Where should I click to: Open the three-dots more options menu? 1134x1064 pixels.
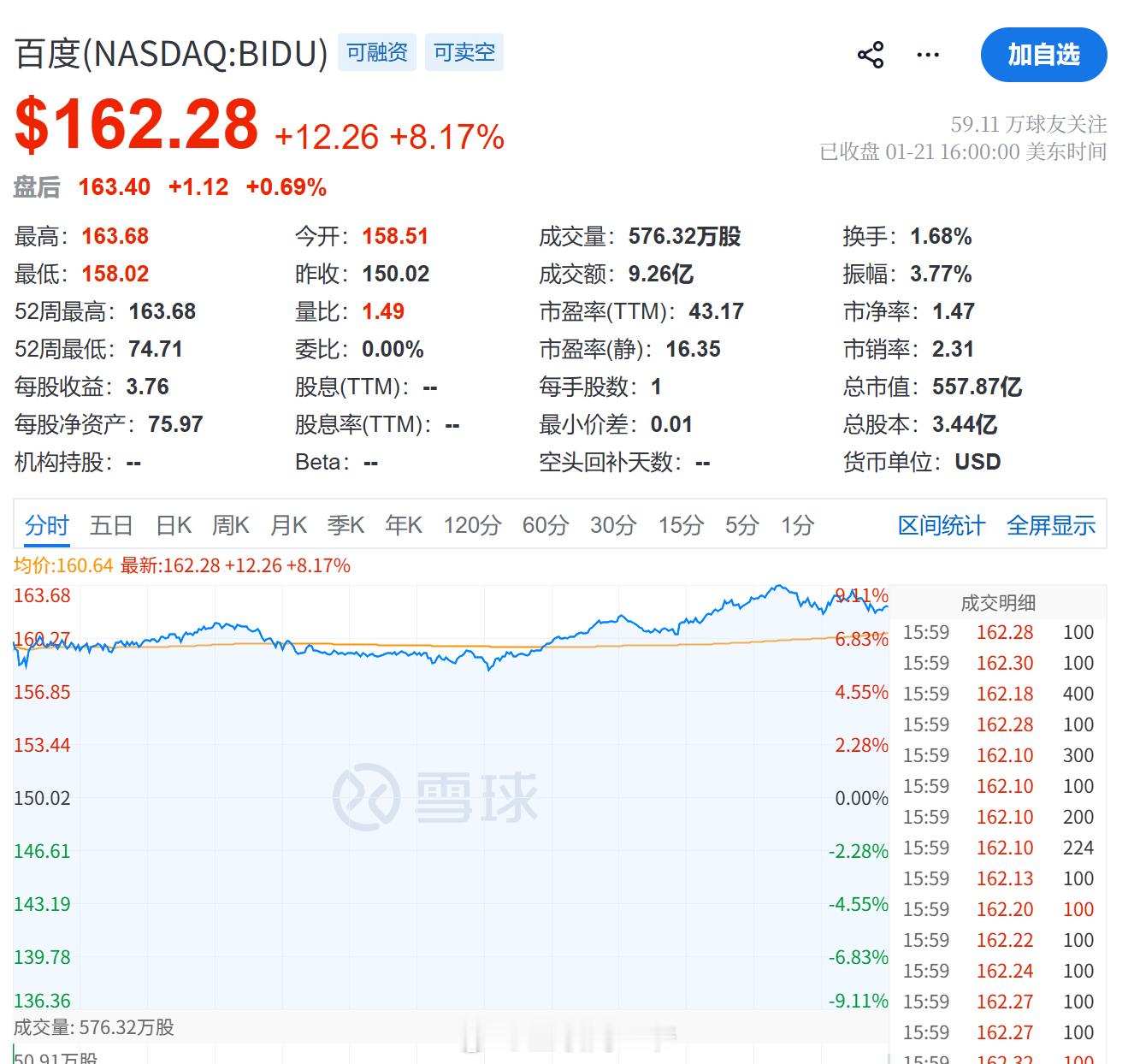coord(928,56)
